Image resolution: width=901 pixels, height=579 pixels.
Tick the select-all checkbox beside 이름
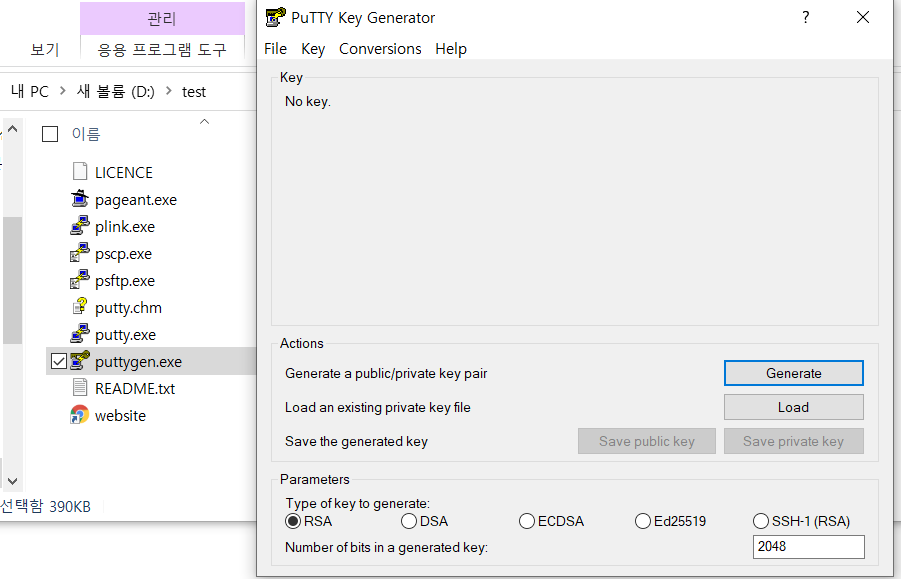pos(50,134)
